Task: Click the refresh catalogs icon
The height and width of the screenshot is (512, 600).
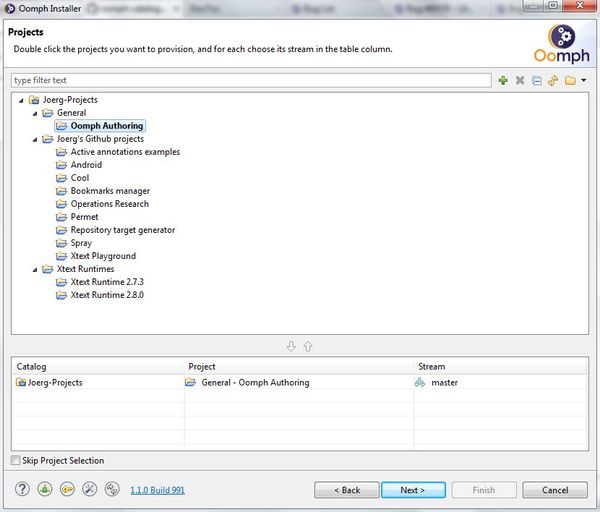Action: (553, 80)
